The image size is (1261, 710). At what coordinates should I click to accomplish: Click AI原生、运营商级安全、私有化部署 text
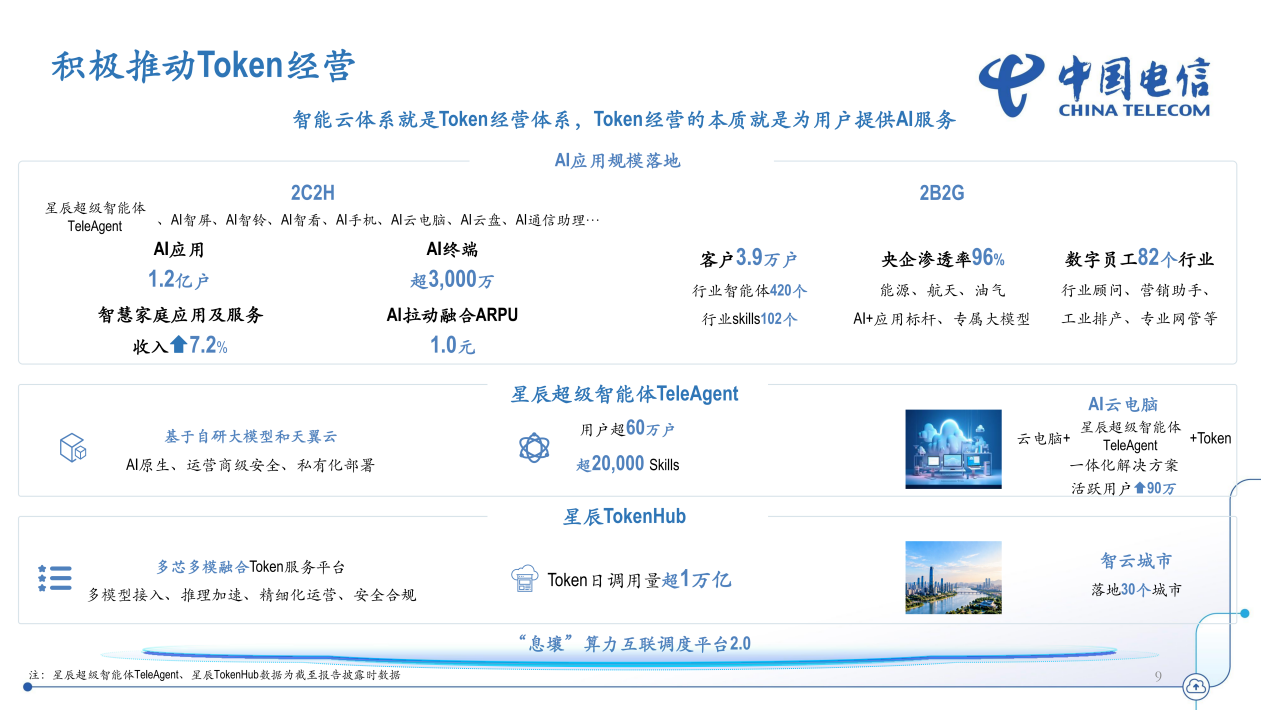(x=250, y=465)
